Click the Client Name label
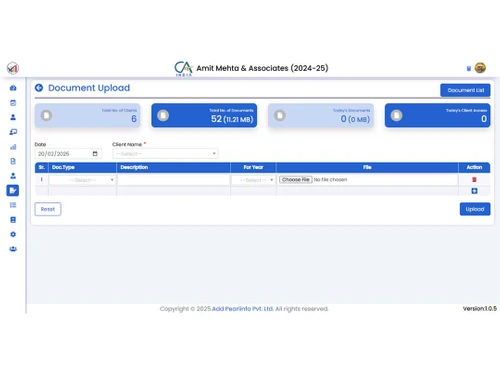Screen dimensions: 500x375 point(127,144)
